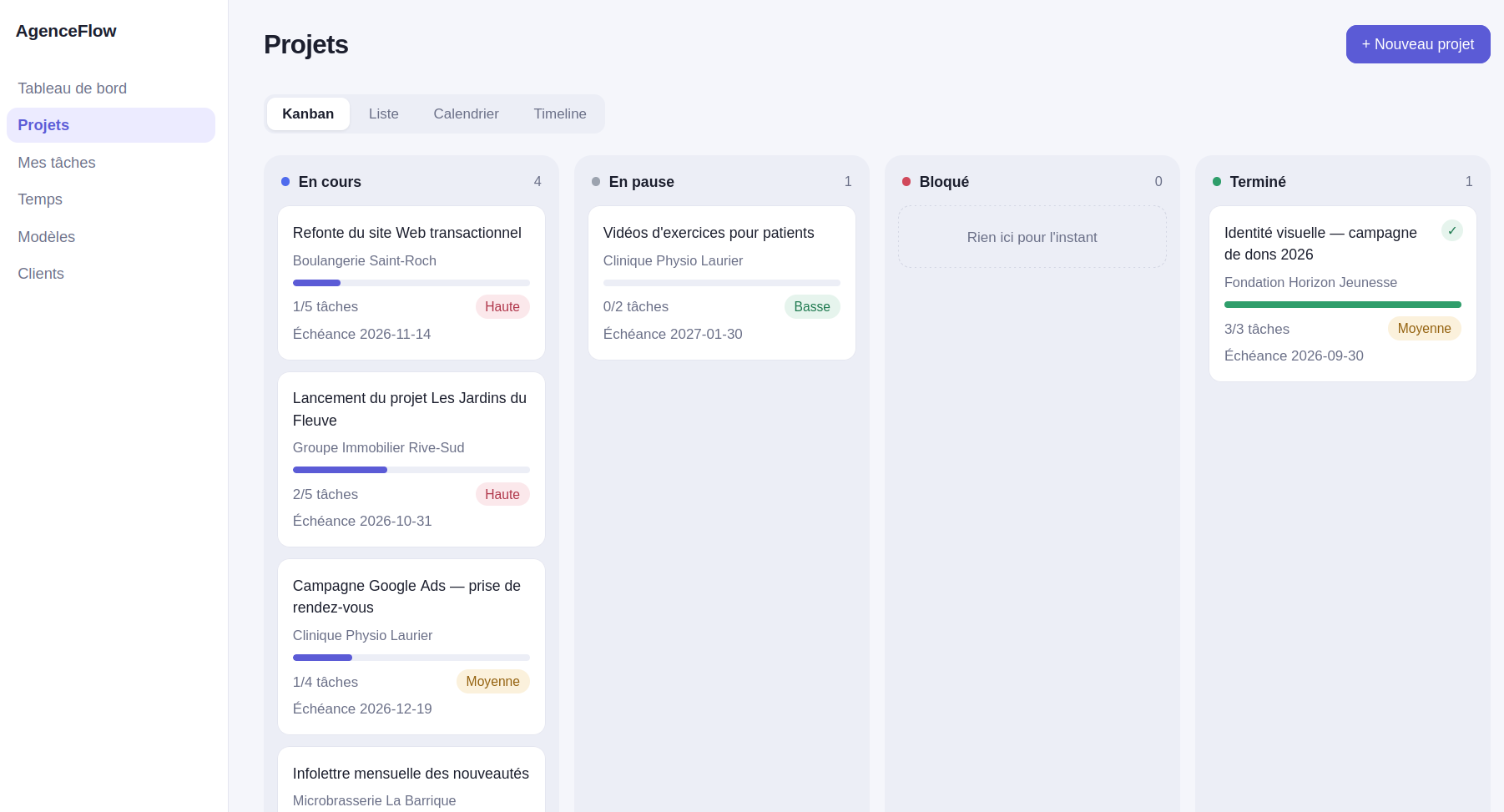Click Moyenne badge on Campagne Google Ads card
The height and width of the screenshot is (812, 1504).
tap(493, 682)
